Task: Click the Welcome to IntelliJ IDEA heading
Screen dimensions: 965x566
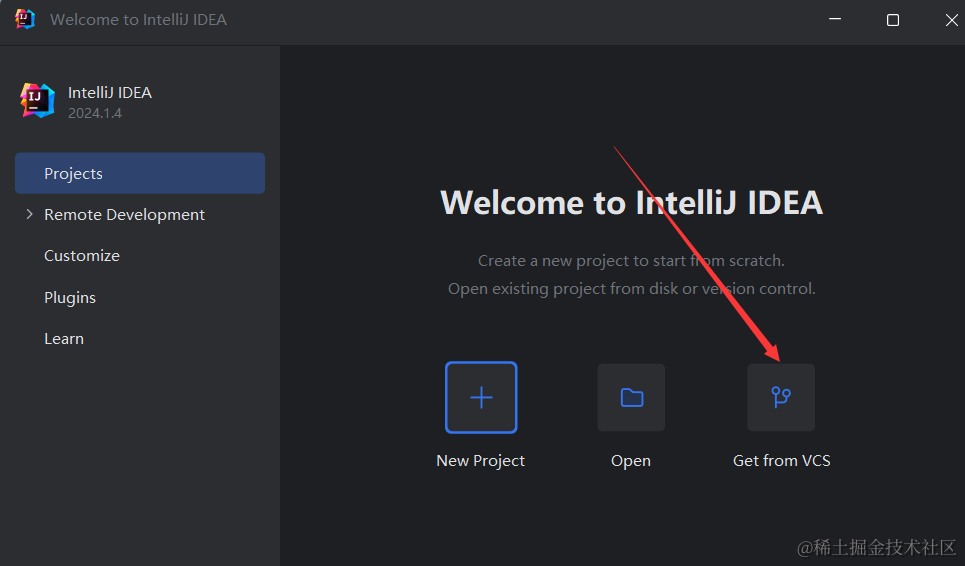Action: pyautogui.click(x=631, y=203)
